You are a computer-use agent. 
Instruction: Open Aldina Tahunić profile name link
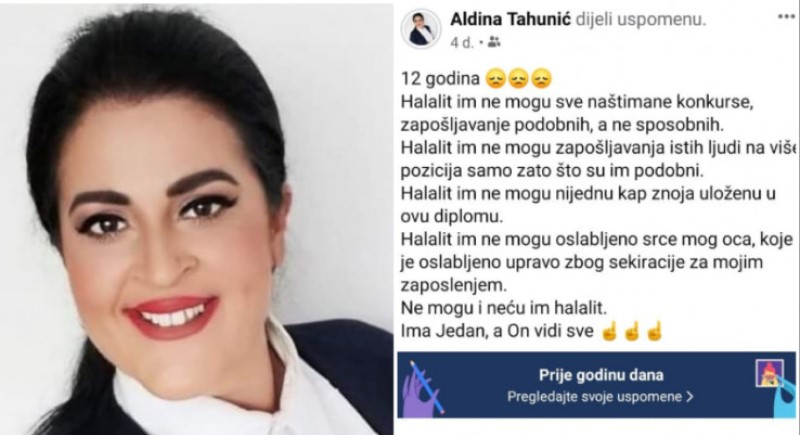pos(511,19)
